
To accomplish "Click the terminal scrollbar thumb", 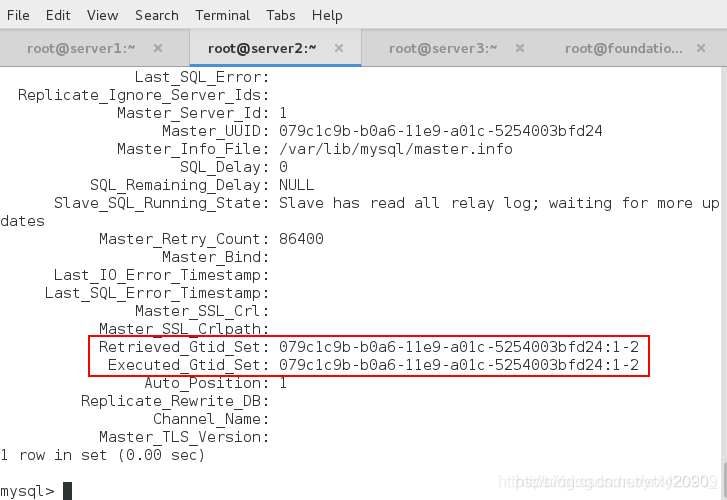I will tap(724, 480).
